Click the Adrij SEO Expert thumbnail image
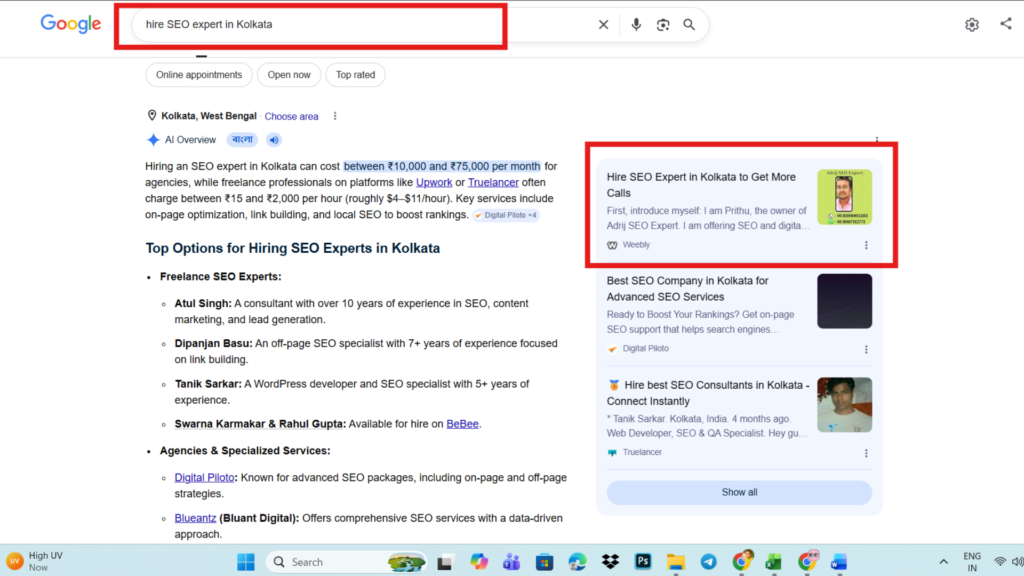 tap(844, 197)
